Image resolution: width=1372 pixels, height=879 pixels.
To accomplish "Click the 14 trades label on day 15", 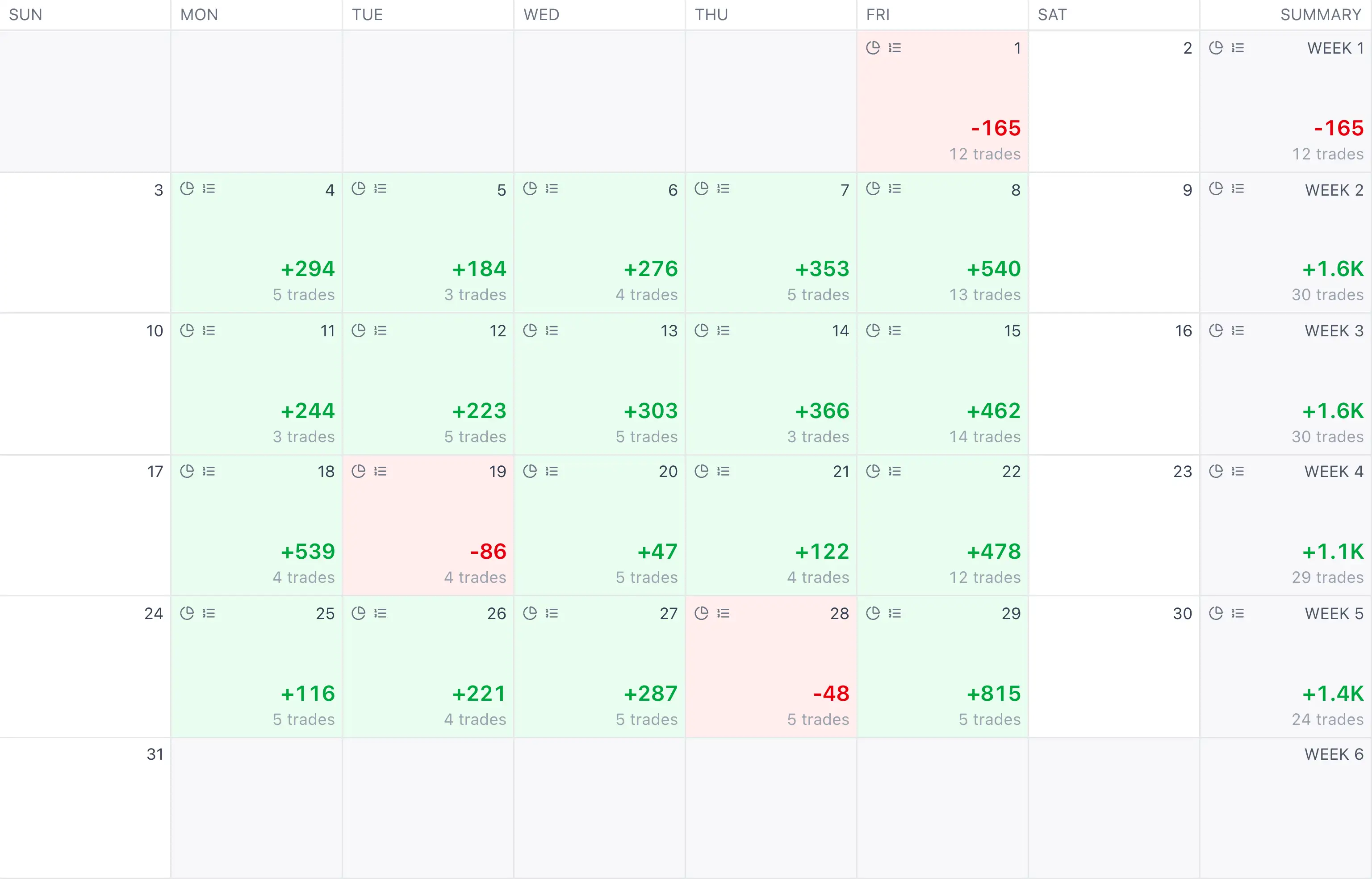I will pos(984,437).
